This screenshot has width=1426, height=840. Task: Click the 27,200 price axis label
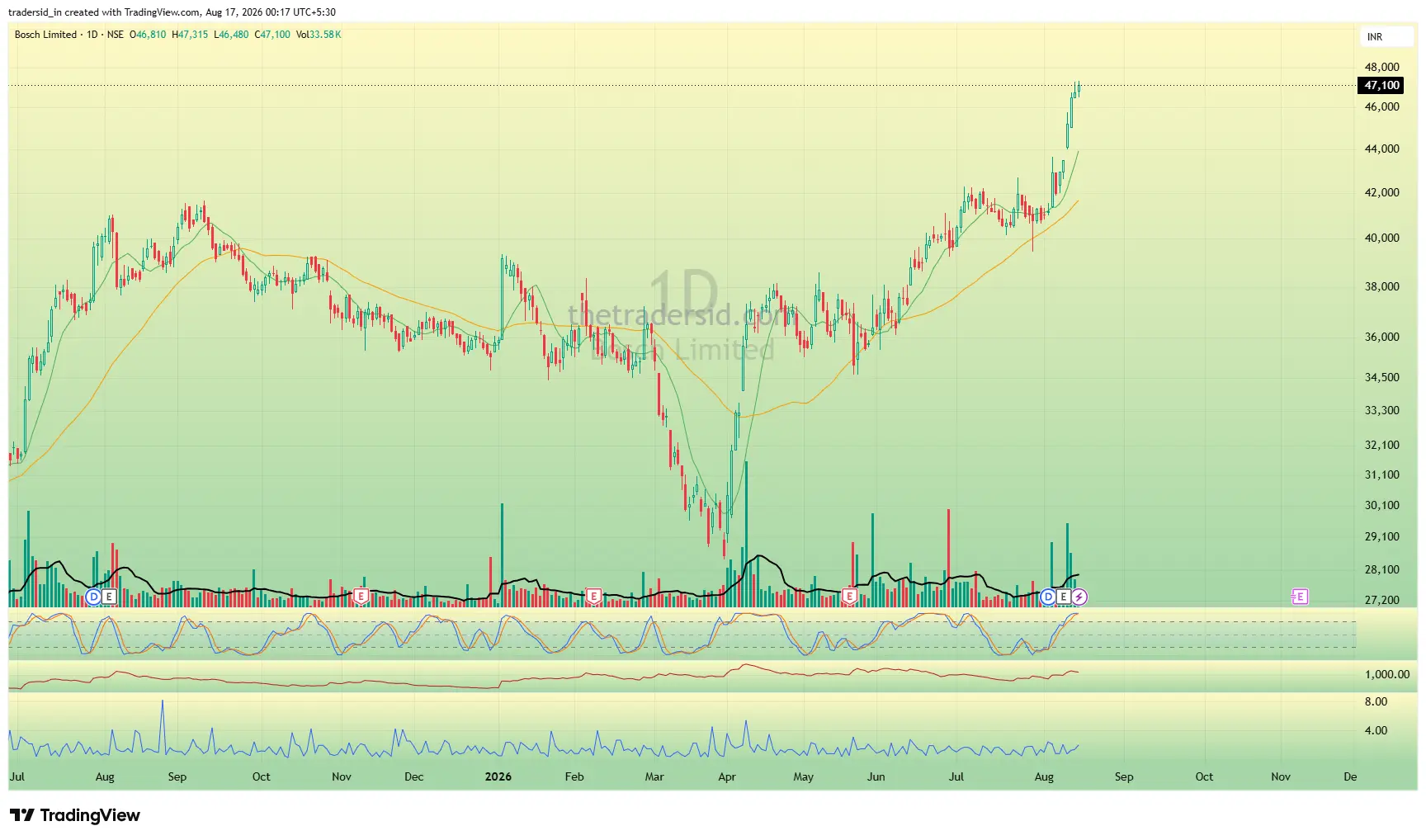point(1382,600)
